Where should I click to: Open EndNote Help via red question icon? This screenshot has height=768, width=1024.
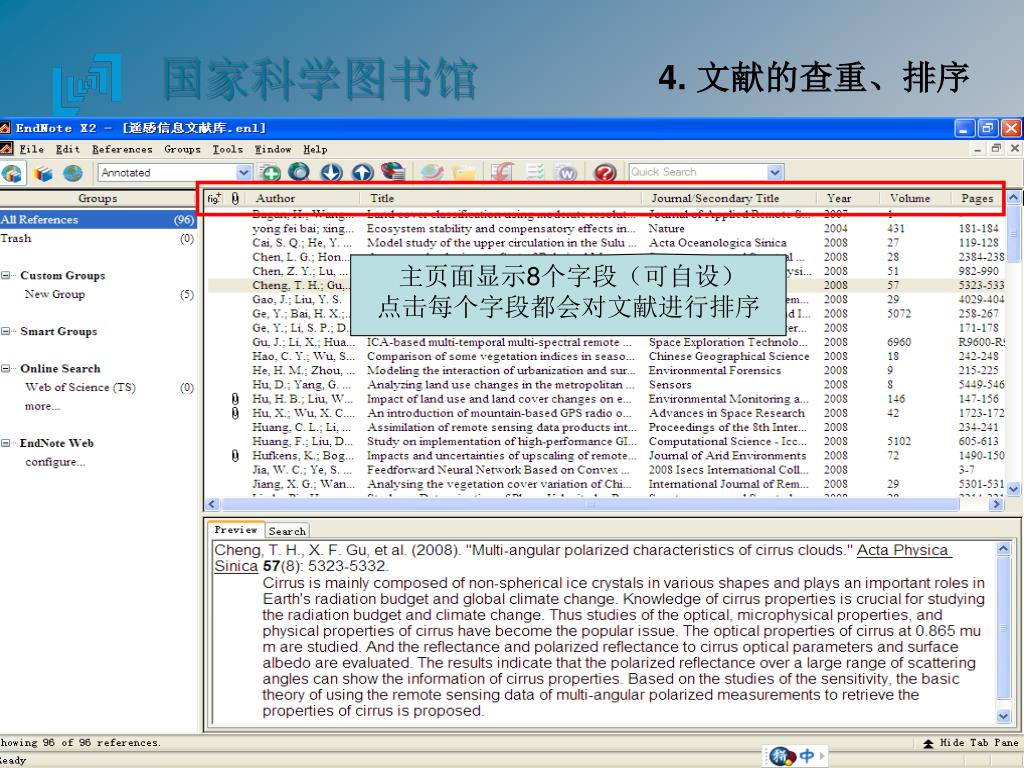(605, 172)
